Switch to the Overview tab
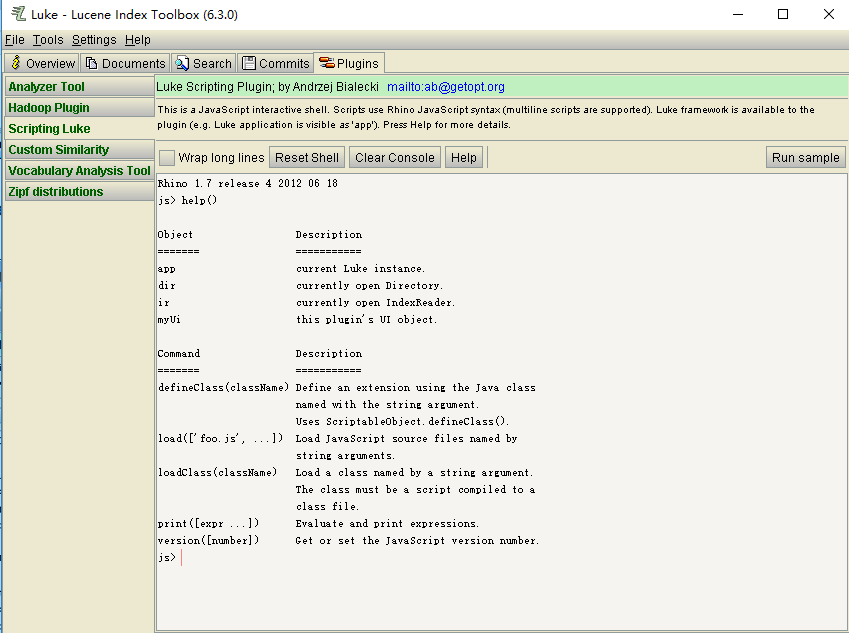Image resolution: width=849 pixels, height=633 pixels. coord(42,63)
